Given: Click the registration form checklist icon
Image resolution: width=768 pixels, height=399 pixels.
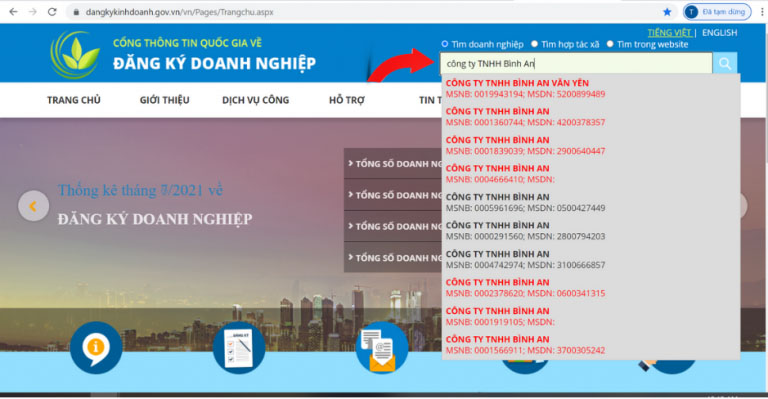Looking at the screenshot, I should point(239,348).
